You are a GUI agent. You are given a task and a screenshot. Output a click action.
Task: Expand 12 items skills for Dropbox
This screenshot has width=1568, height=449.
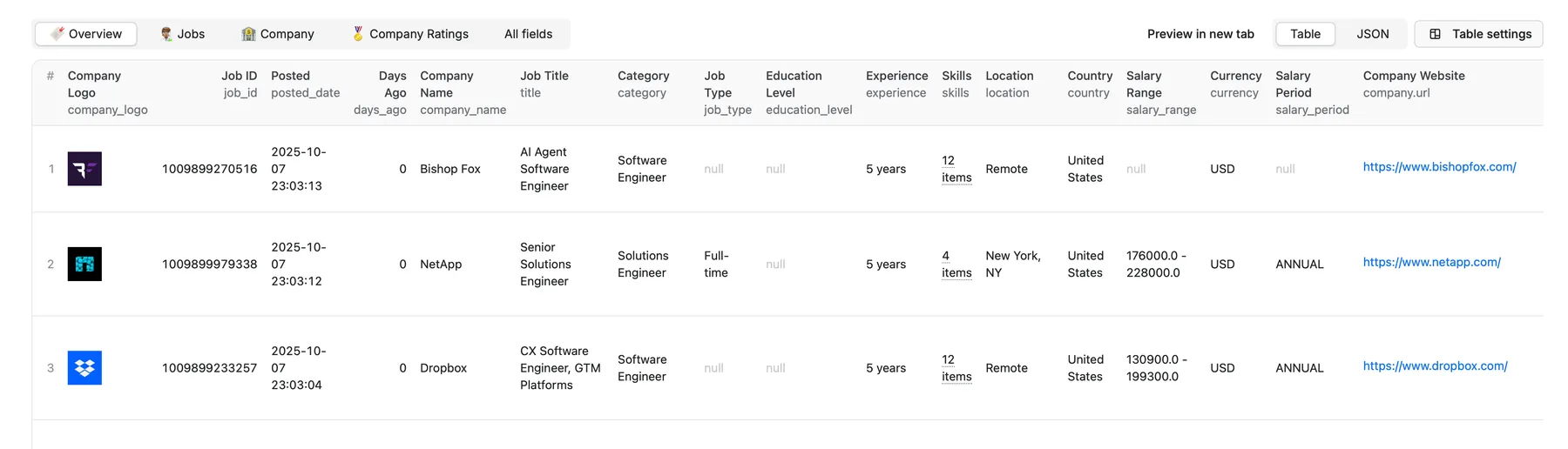click(956, 368)
